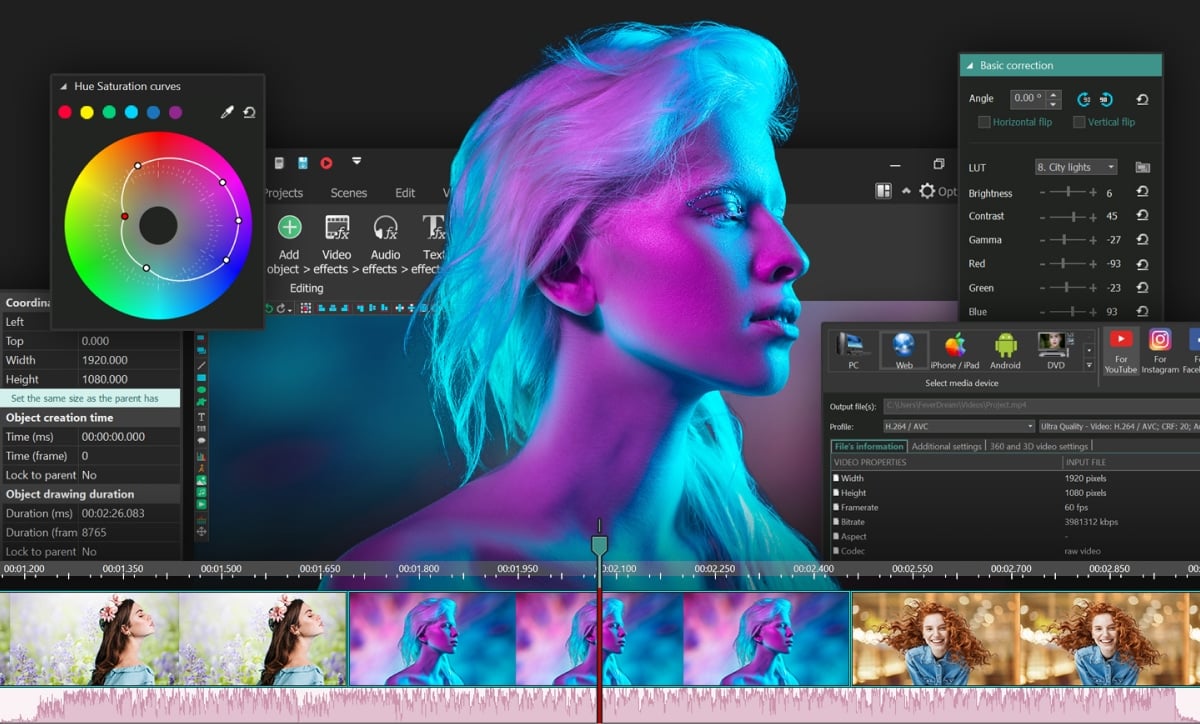Pick the yellow color dot
This screenshot has height=724, width=1200.
[x=87, y=113]
